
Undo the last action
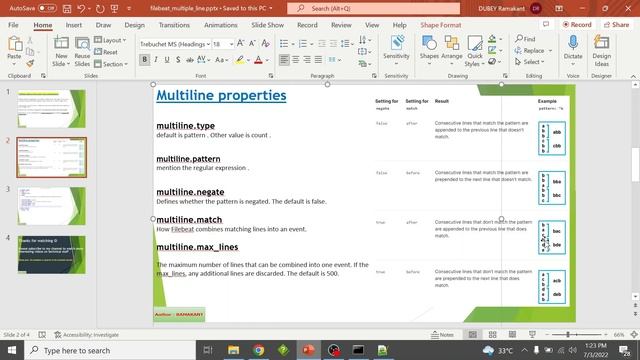(81, 8)
